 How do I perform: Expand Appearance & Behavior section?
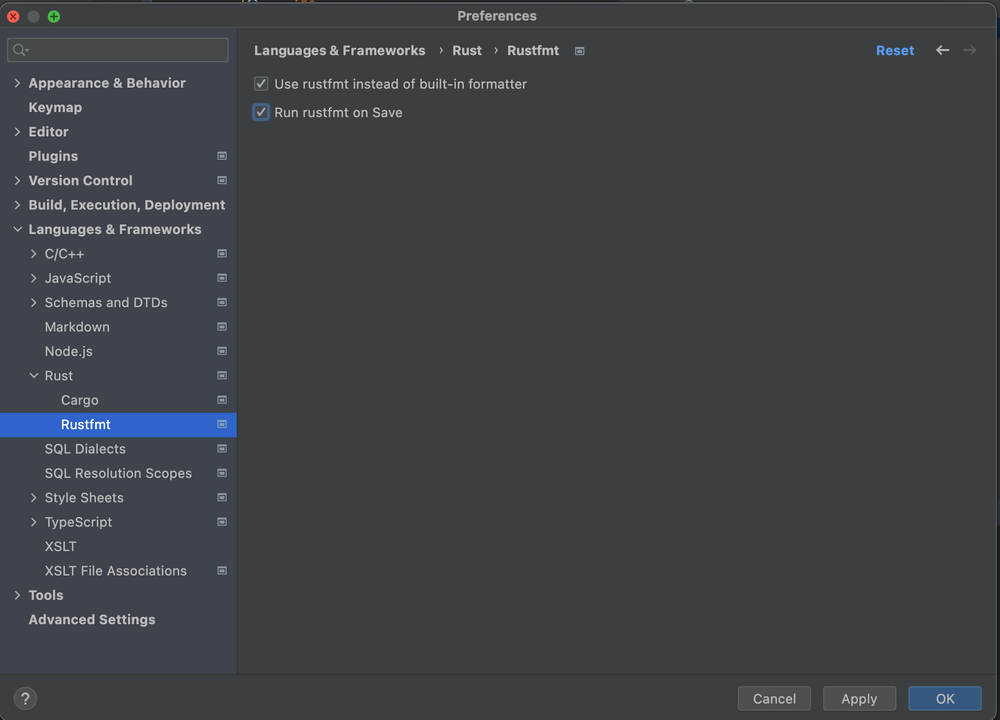[x=17, y=83]
